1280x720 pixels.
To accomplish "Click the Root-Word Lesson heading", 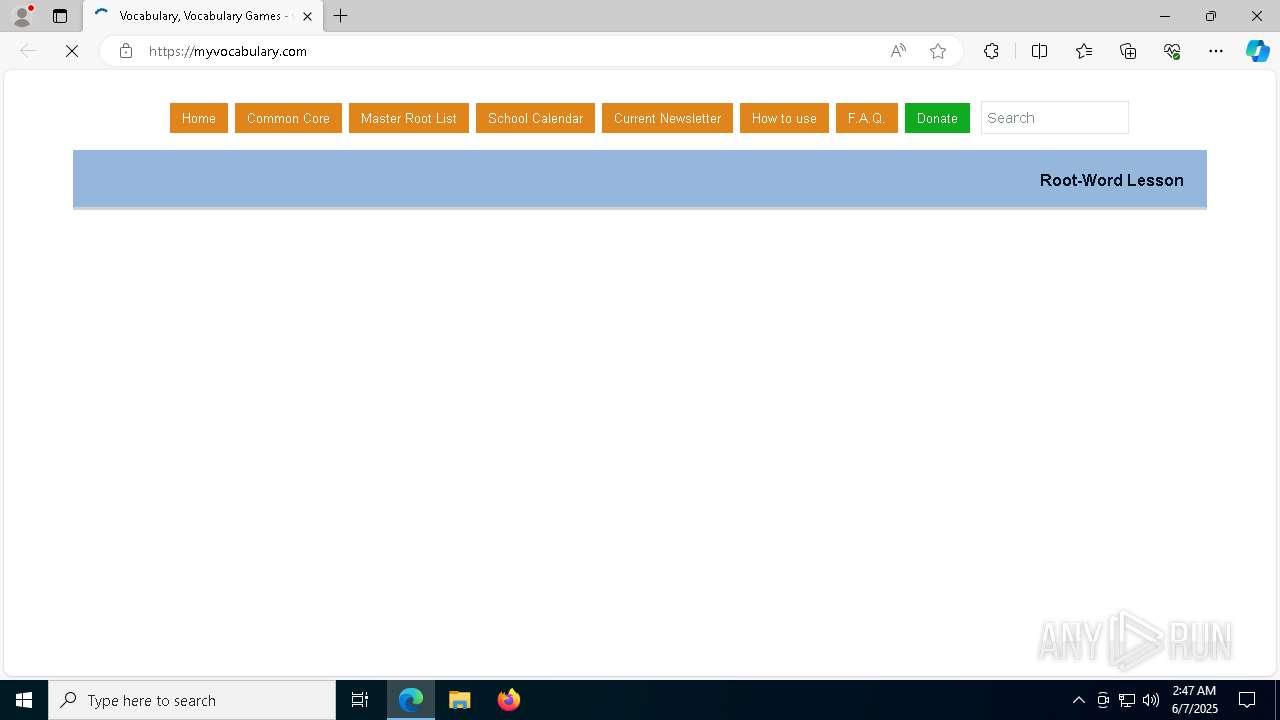I will click(1111, 180).
